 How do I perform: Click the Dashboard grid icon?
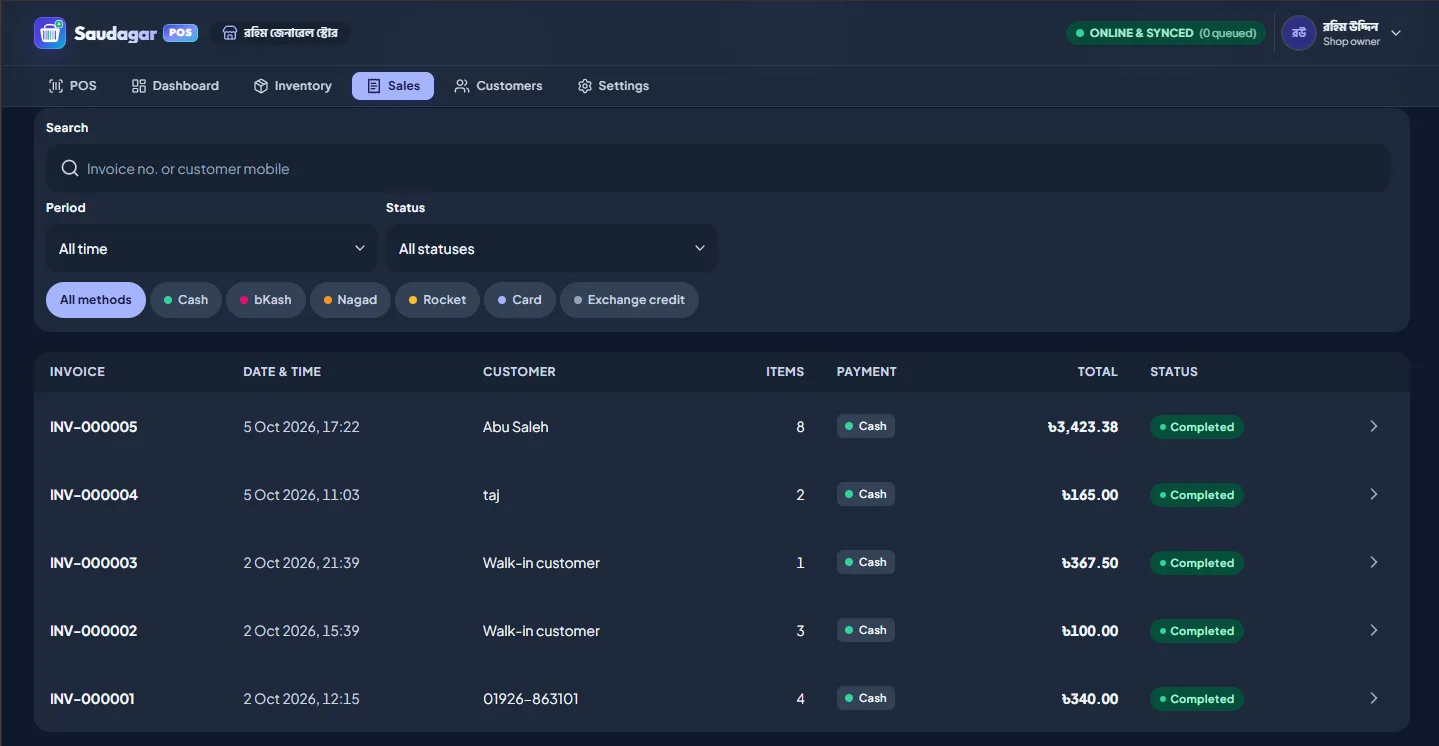click(139, 86)
